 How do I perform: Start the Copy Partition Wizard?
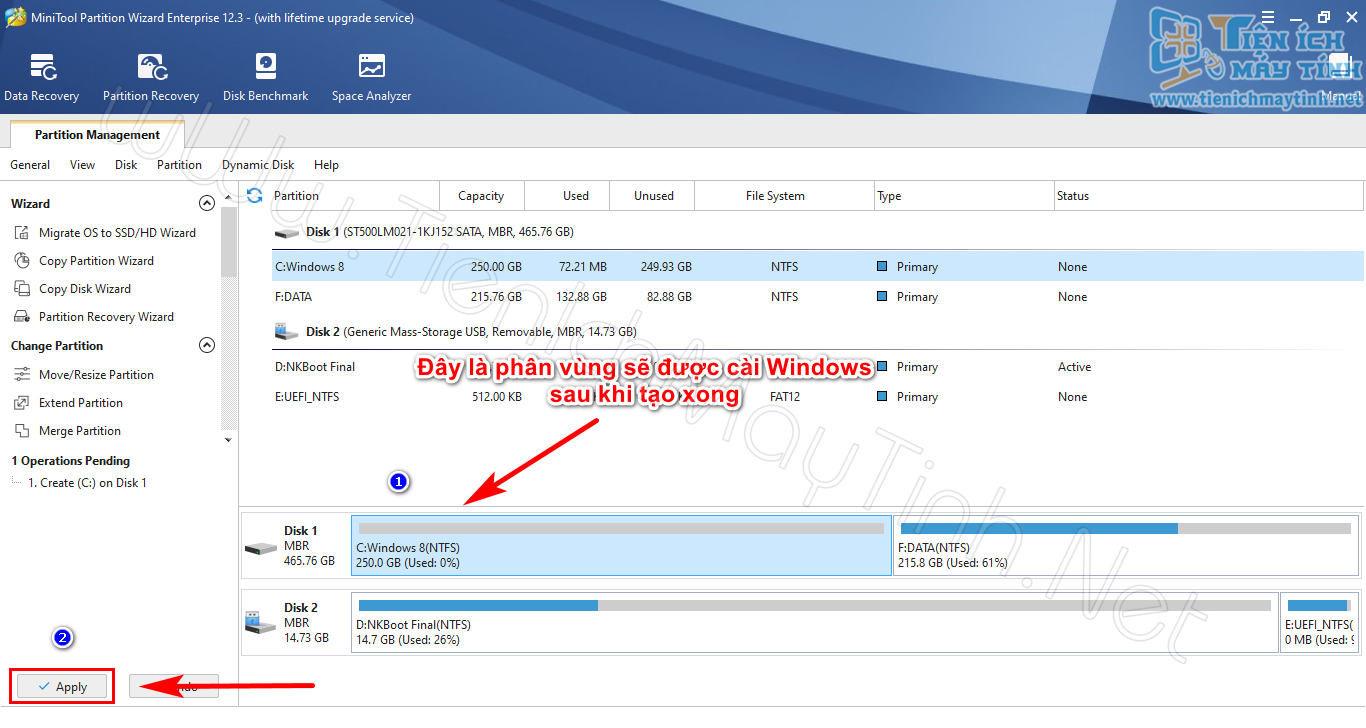pyautogui.click(x=96, y=260)
